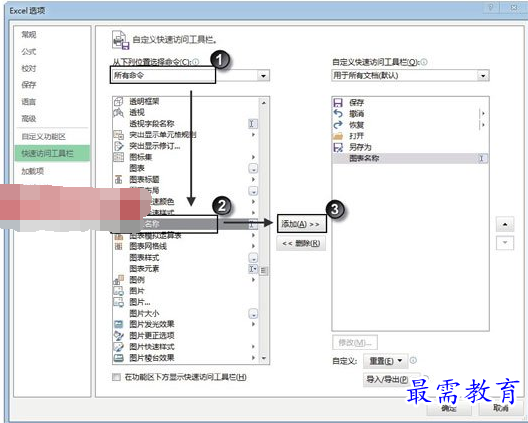Click the 图片棱台效果 icon
This screenshot has height=423, width=528.
118,358
